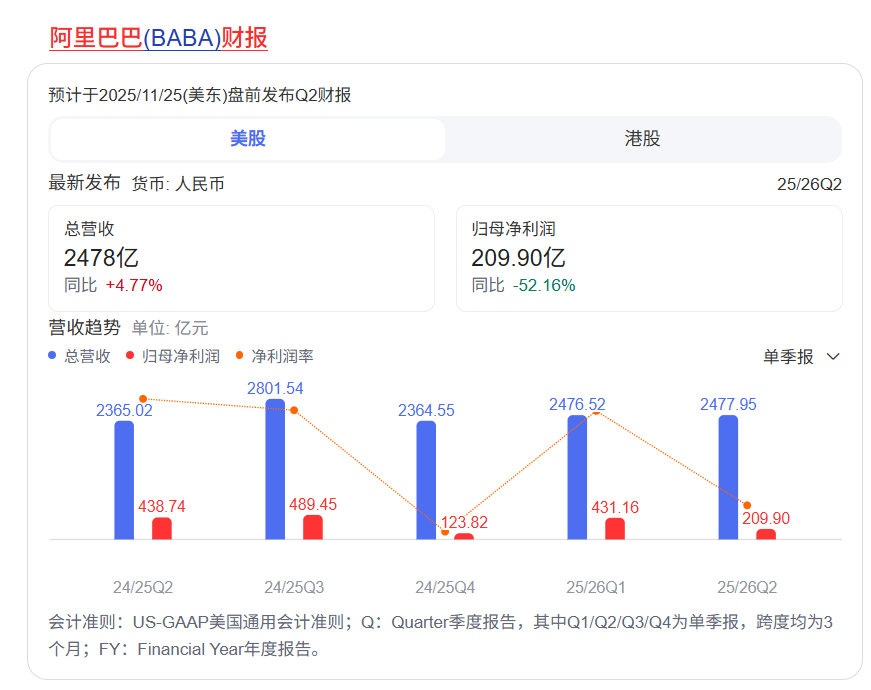Click the 123.82 net profit bar

[464, 536]
